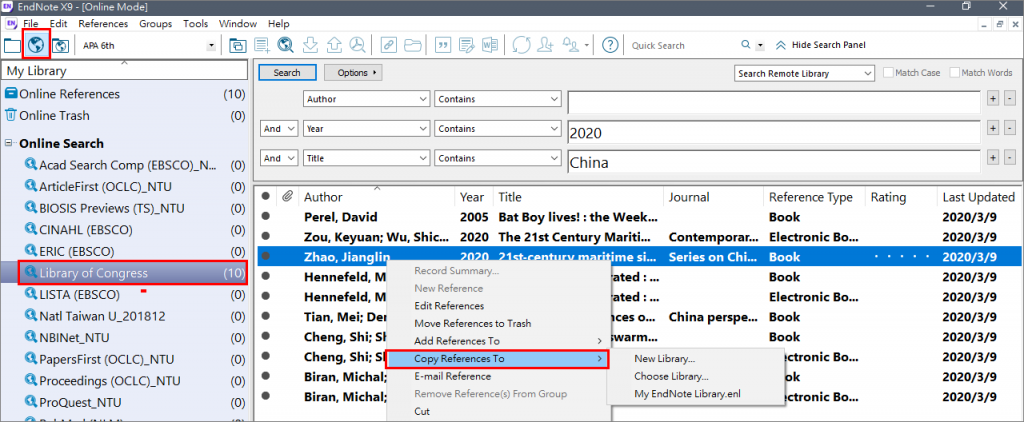This screenshot has width=1024, height=422.
Task: Open the Groups menu
Action: point(155,24)
